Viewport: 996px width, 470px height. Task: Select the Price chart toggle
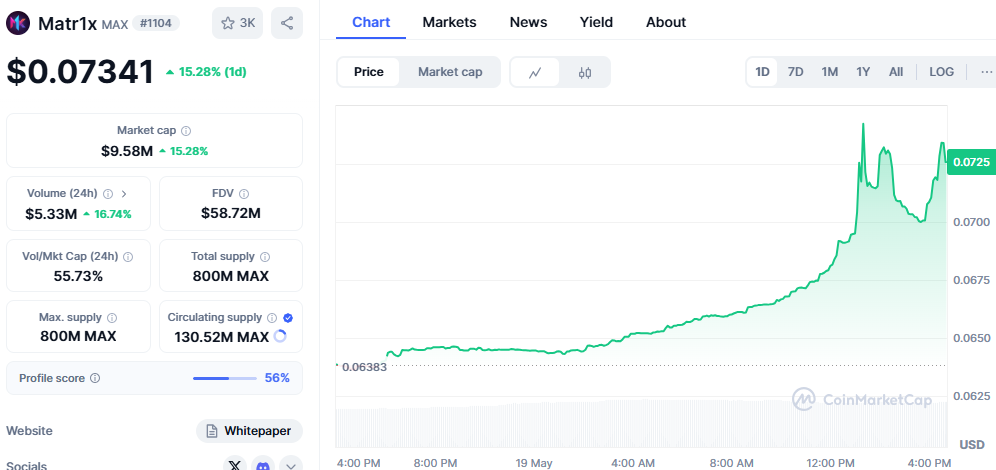click(368, 72)
